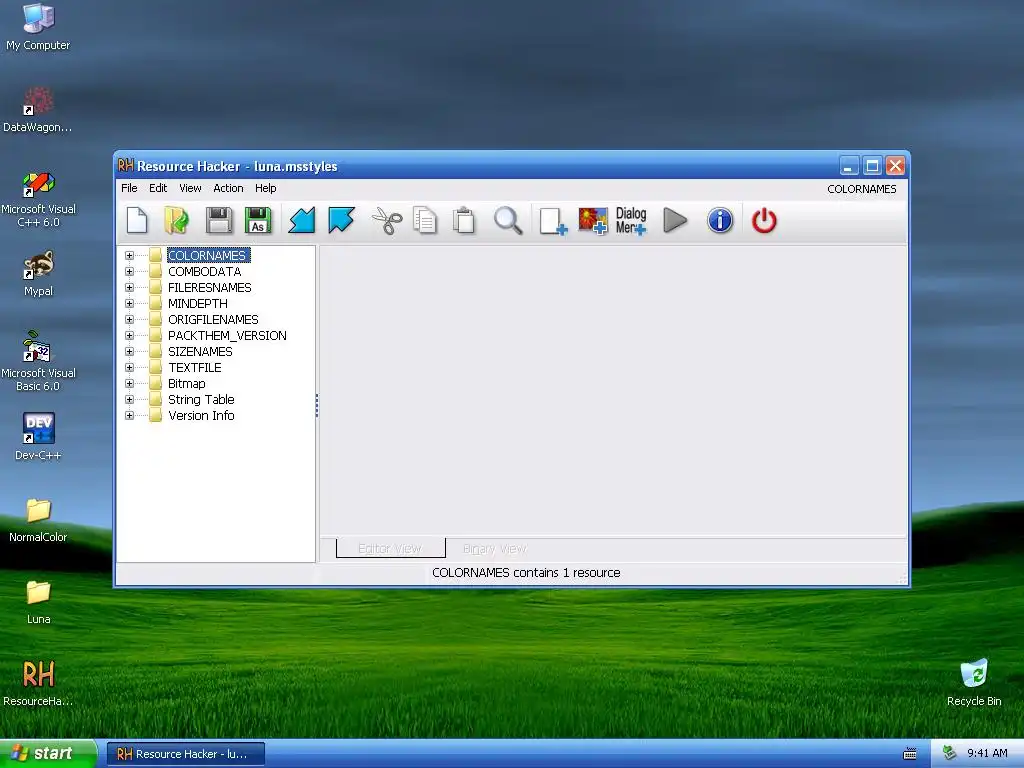Select the Microsoft Visual C++ 6.0 shortcut
1024x768 pixels.
39,200
